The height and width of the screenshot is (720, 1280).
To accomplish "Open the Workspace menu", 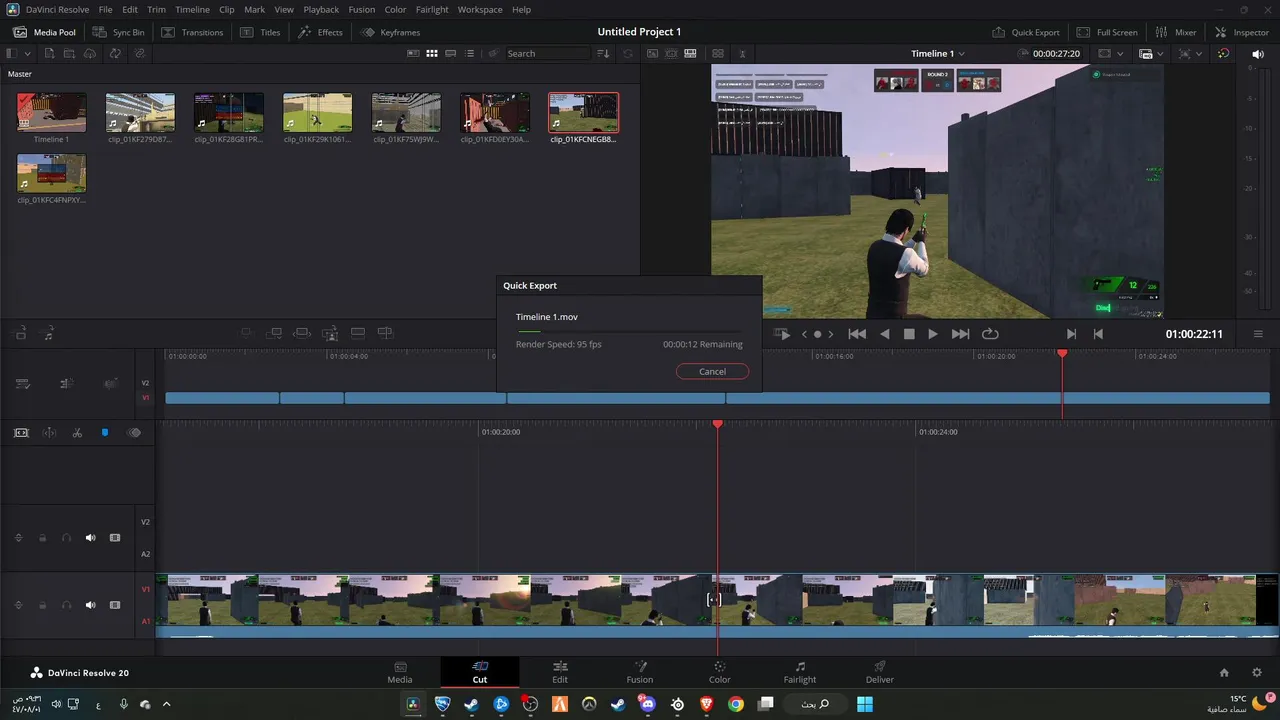I will tap(480, 9).
